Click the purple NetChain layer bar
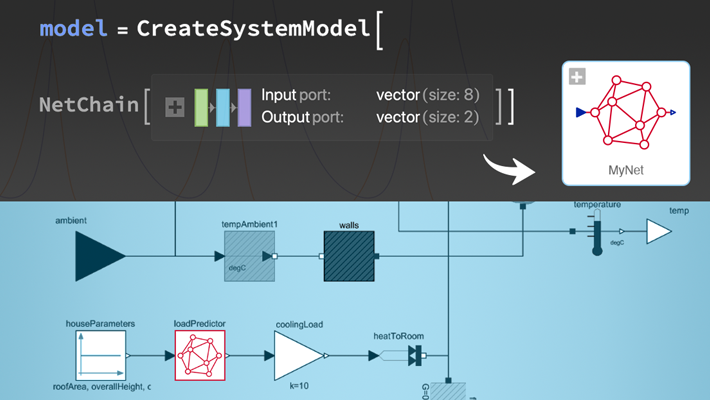The image size is (710, 400). pyautogui.click(x=245, y=107)
